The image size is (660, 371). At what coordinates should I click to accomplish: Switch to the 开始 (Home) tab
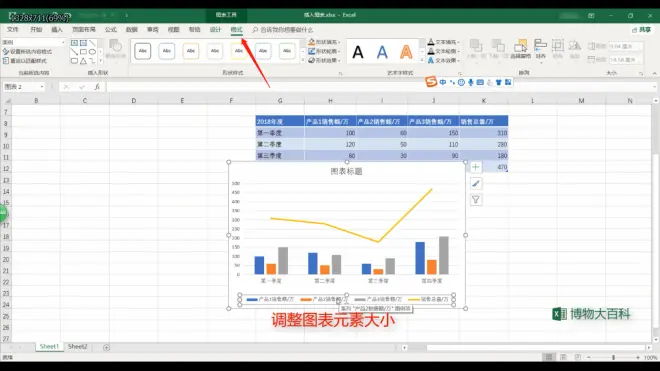(x=36, y=29)
